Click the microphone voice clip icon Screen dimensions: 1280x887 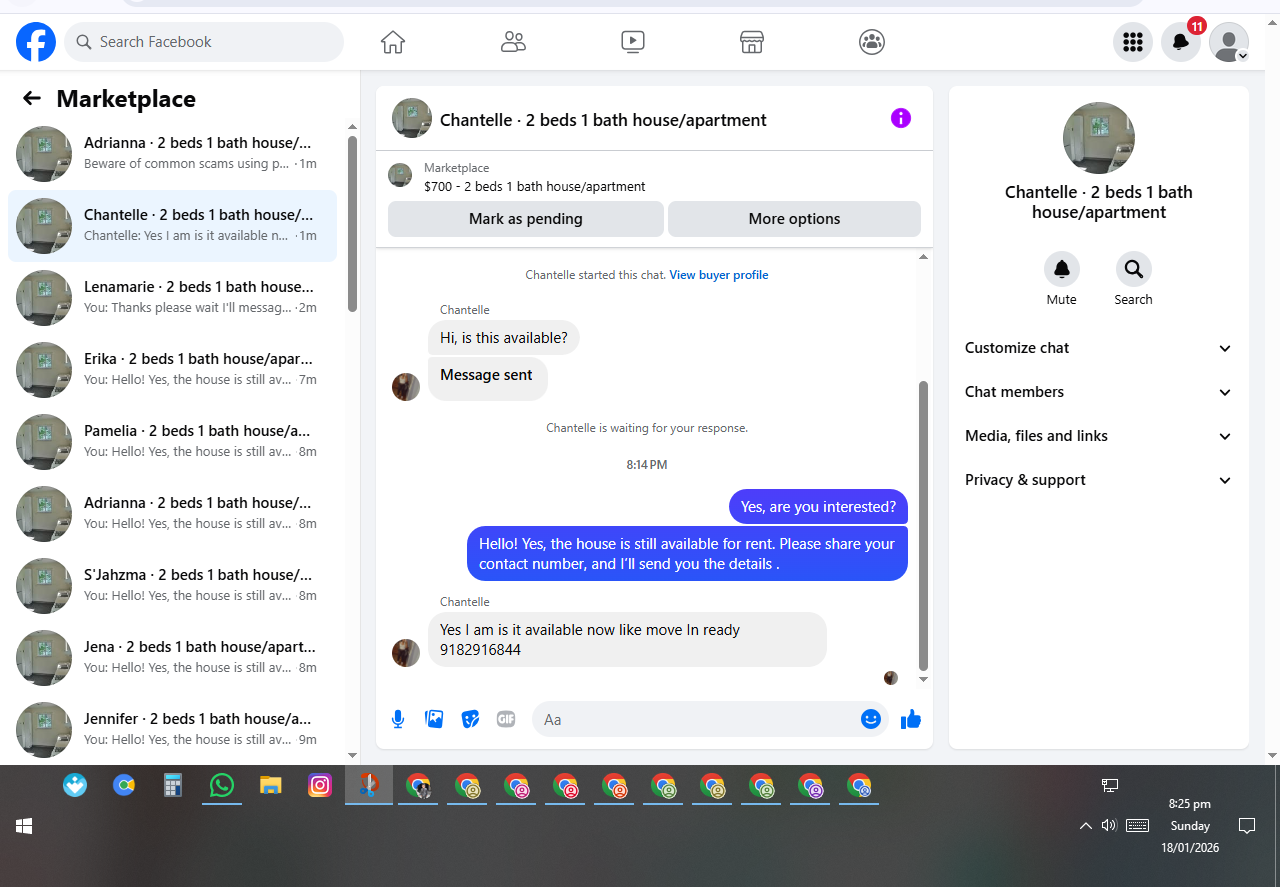[398, 719]
